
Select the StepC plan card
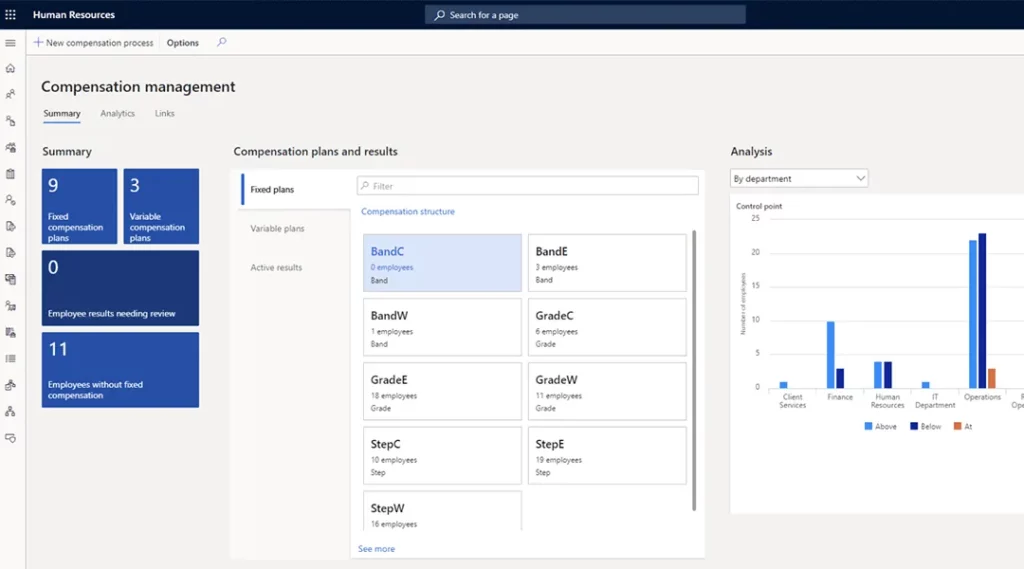[x=442, y=455]
